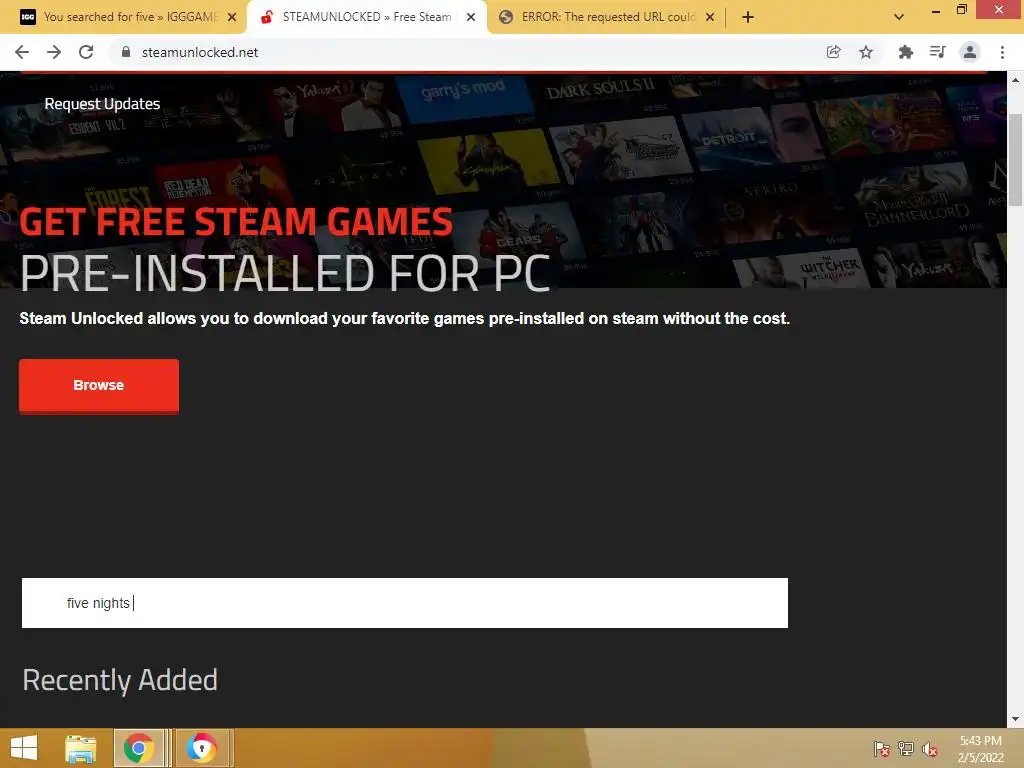Open a new tab with the plus button

[x=748, y=17]
